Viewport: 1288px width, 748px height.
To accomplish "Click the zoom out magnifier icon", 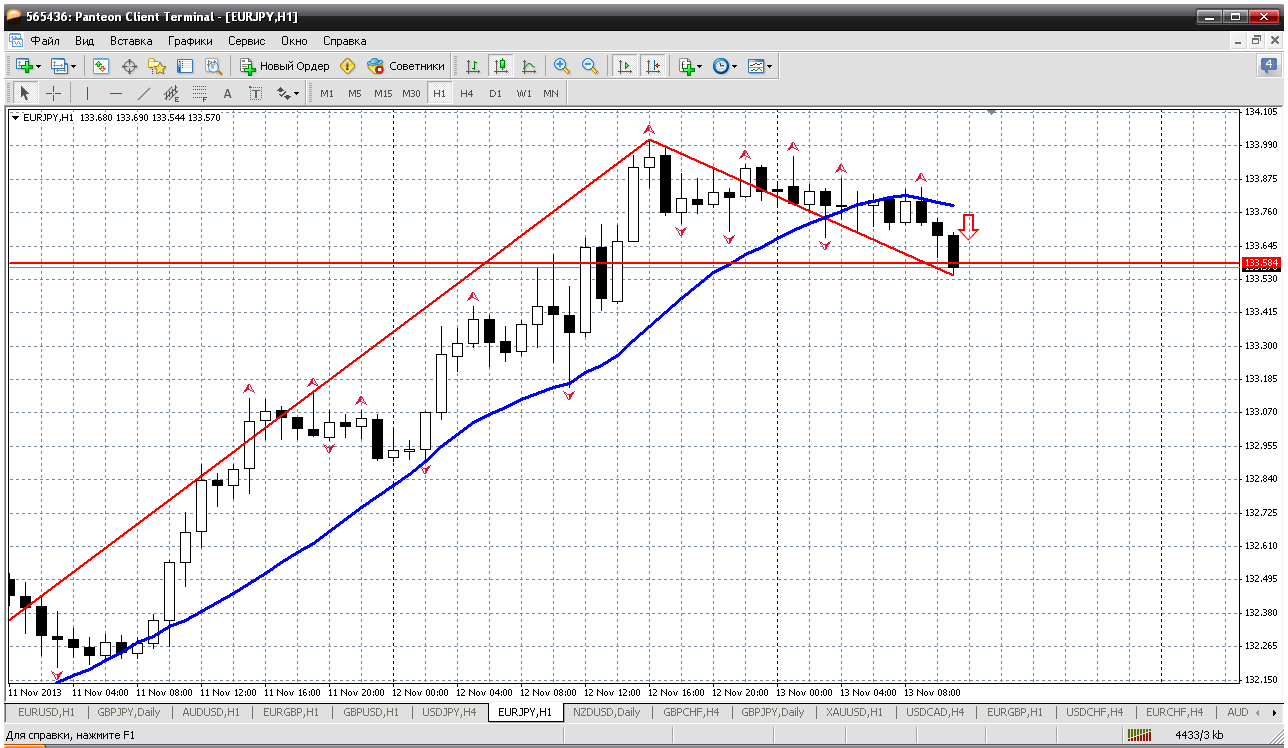I will [x=590, y=66].
